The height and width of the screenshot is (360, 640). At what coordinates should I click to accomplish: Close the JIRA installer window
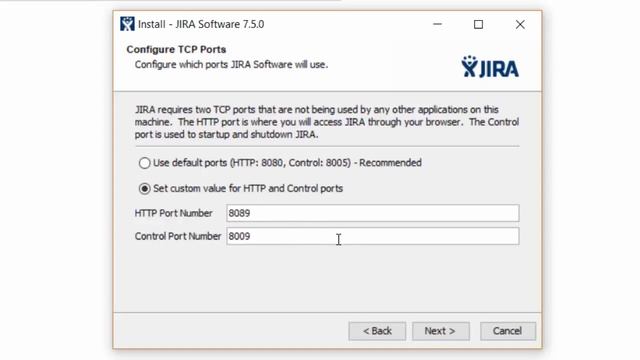[x=520, y=24]
